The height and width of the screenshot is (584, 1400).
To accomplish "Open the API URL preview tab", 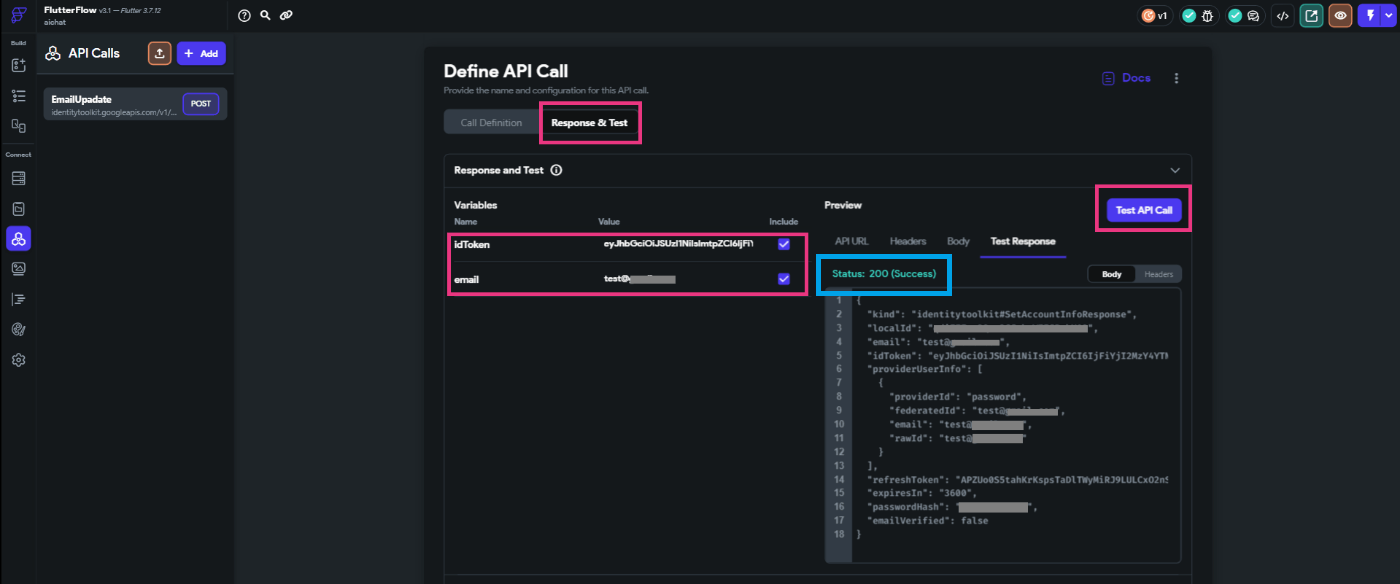I will (x=852, y=241).
